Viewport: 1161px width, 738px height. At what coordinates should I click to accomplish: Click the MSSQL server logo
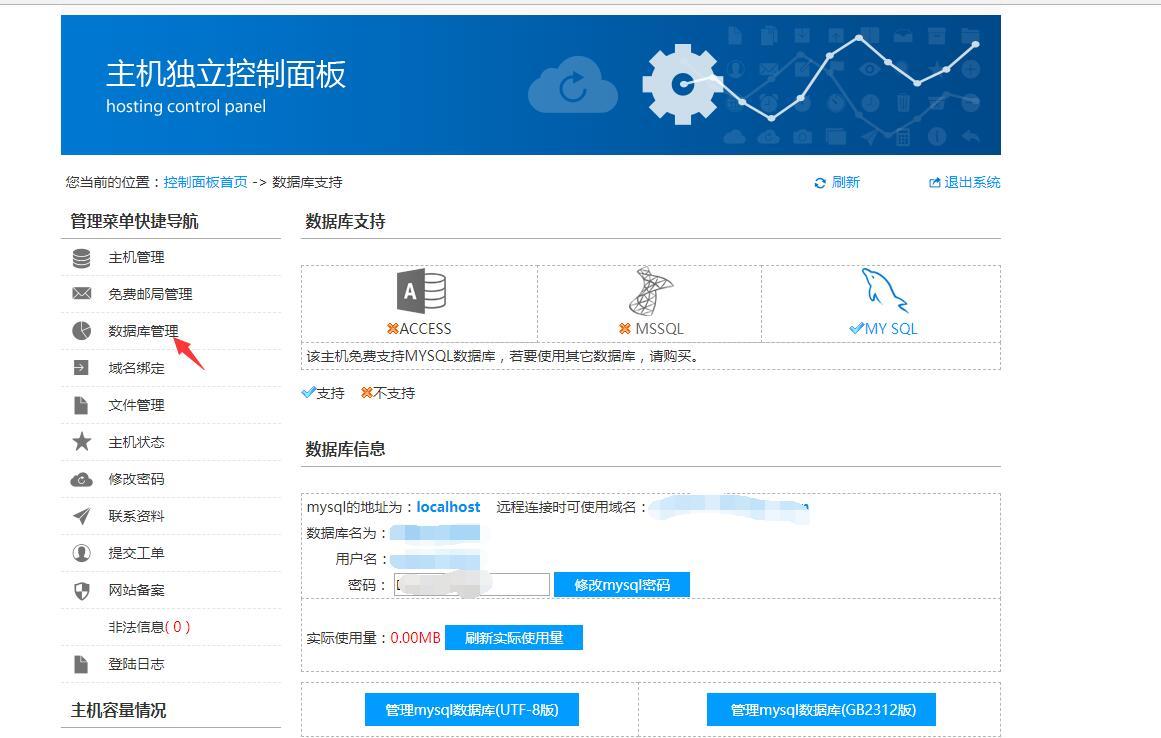point(650,291)
